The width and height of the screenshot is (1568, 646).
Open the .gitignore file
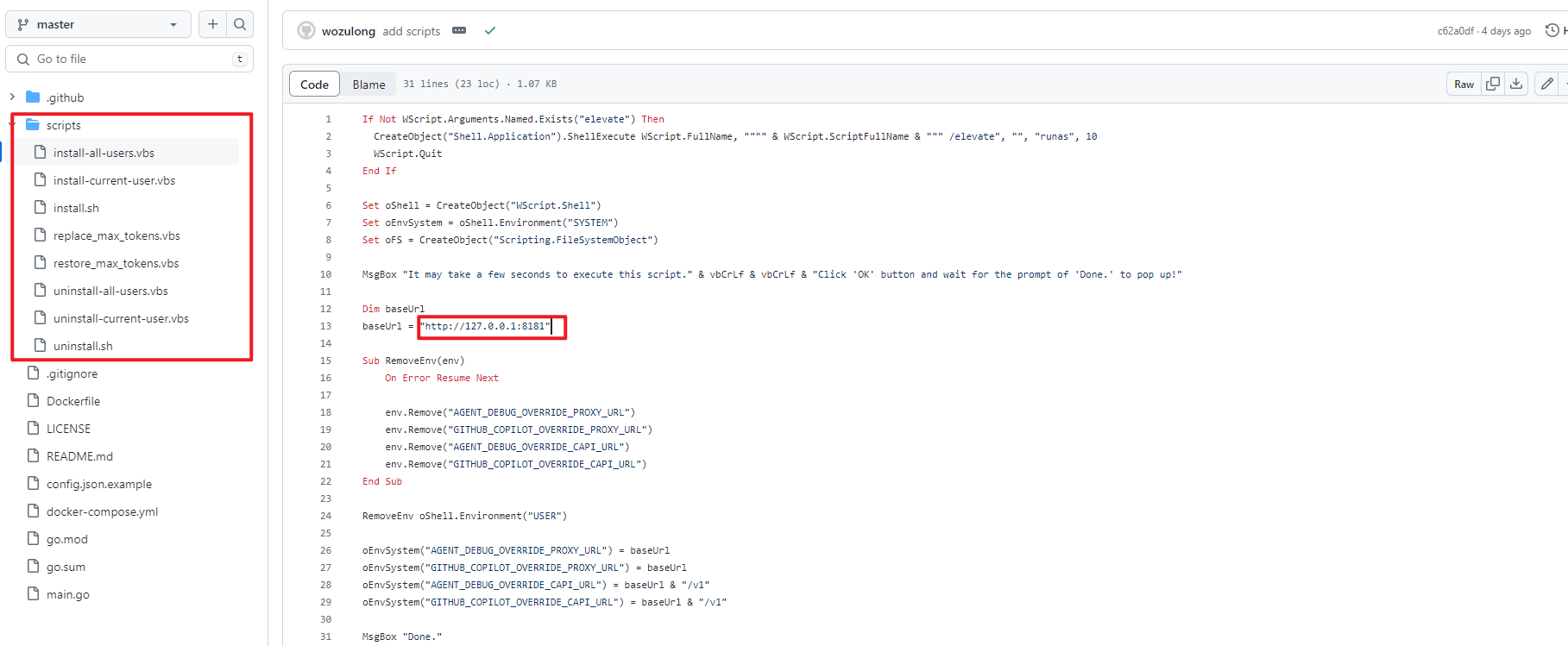click(x=72, y=373)
